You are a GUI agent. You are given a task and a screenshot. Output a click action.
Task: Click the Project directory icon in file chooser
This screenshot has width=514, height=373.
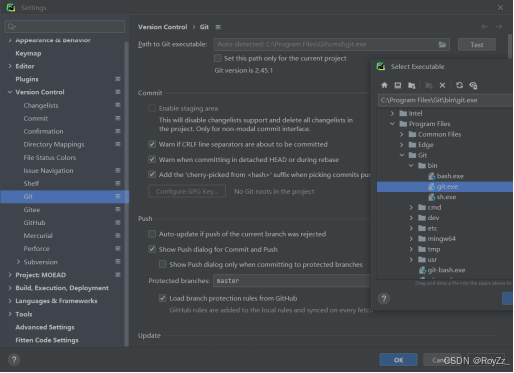click(412, 85)
